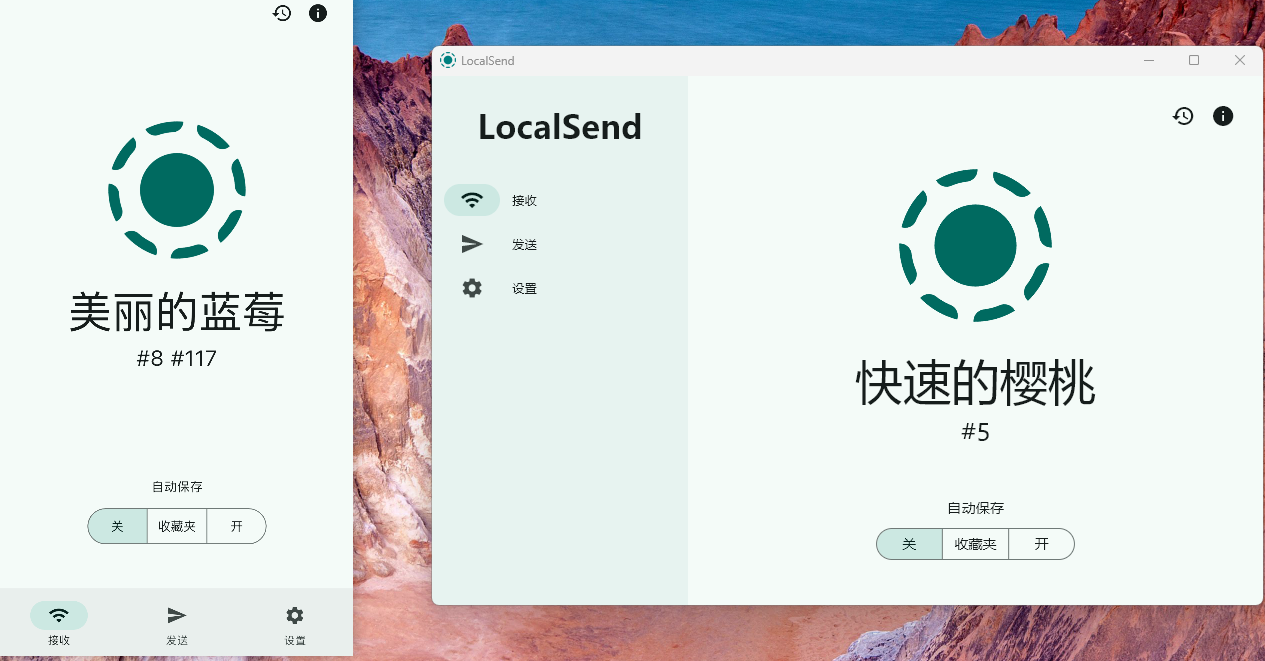Set auto-save to 收藏夹 in the left window
1265x661 pixels.
176,526
